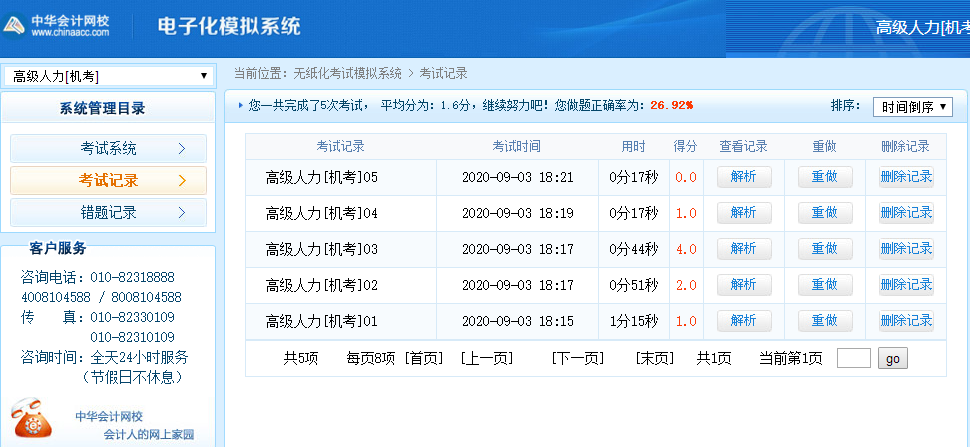The width and height of the screenshot is (970, 447).
Task: Click the 电子化模拟系统 title in header
Action: [229, 27]
